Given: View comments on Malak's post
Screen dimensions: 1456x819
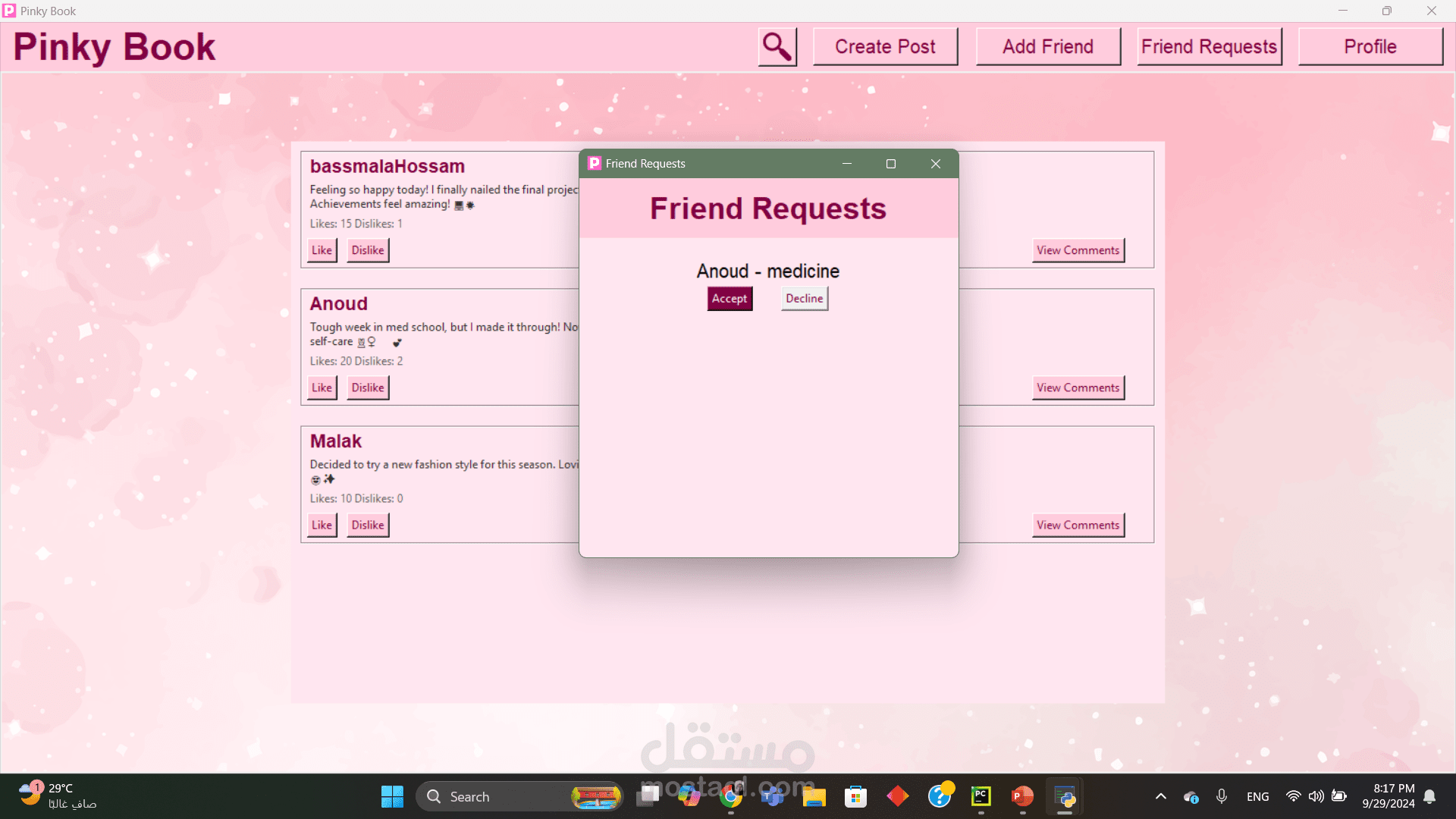Looking at the screenshot, I should [1078, 525].
